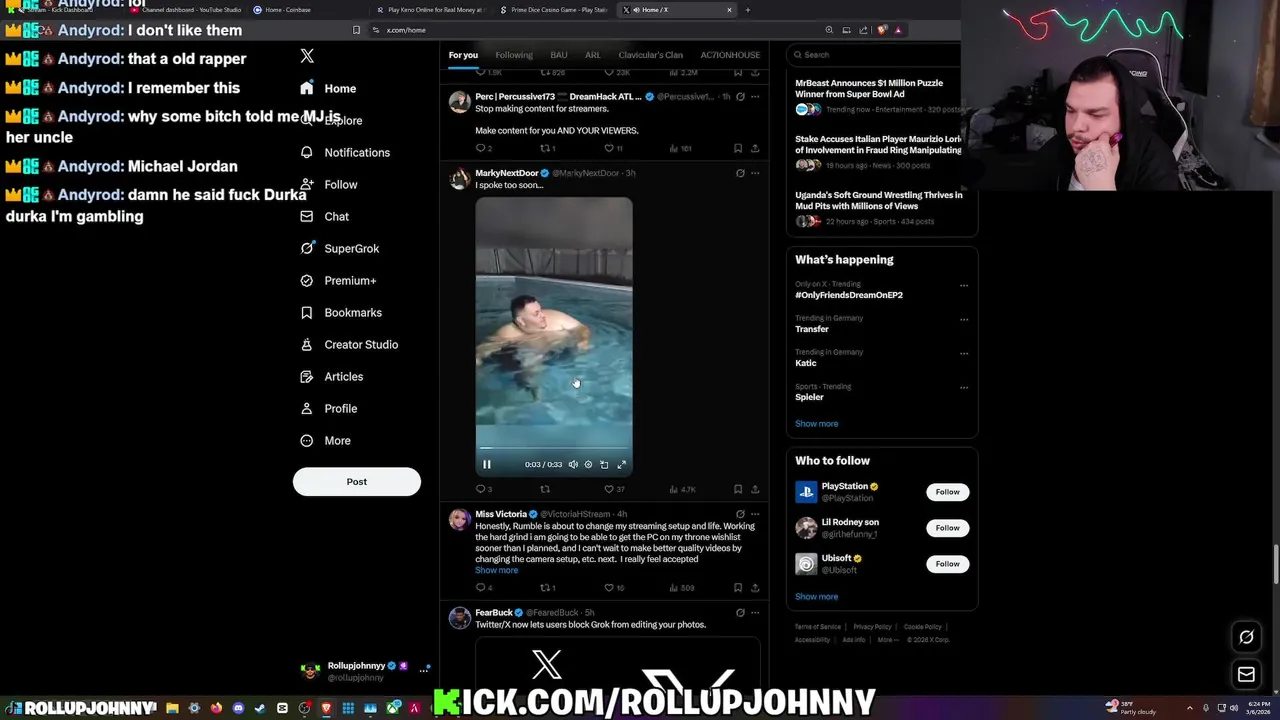Go to Home in the sidebar
Viewport: 1280px width, 720px height.
pos(328,88)
